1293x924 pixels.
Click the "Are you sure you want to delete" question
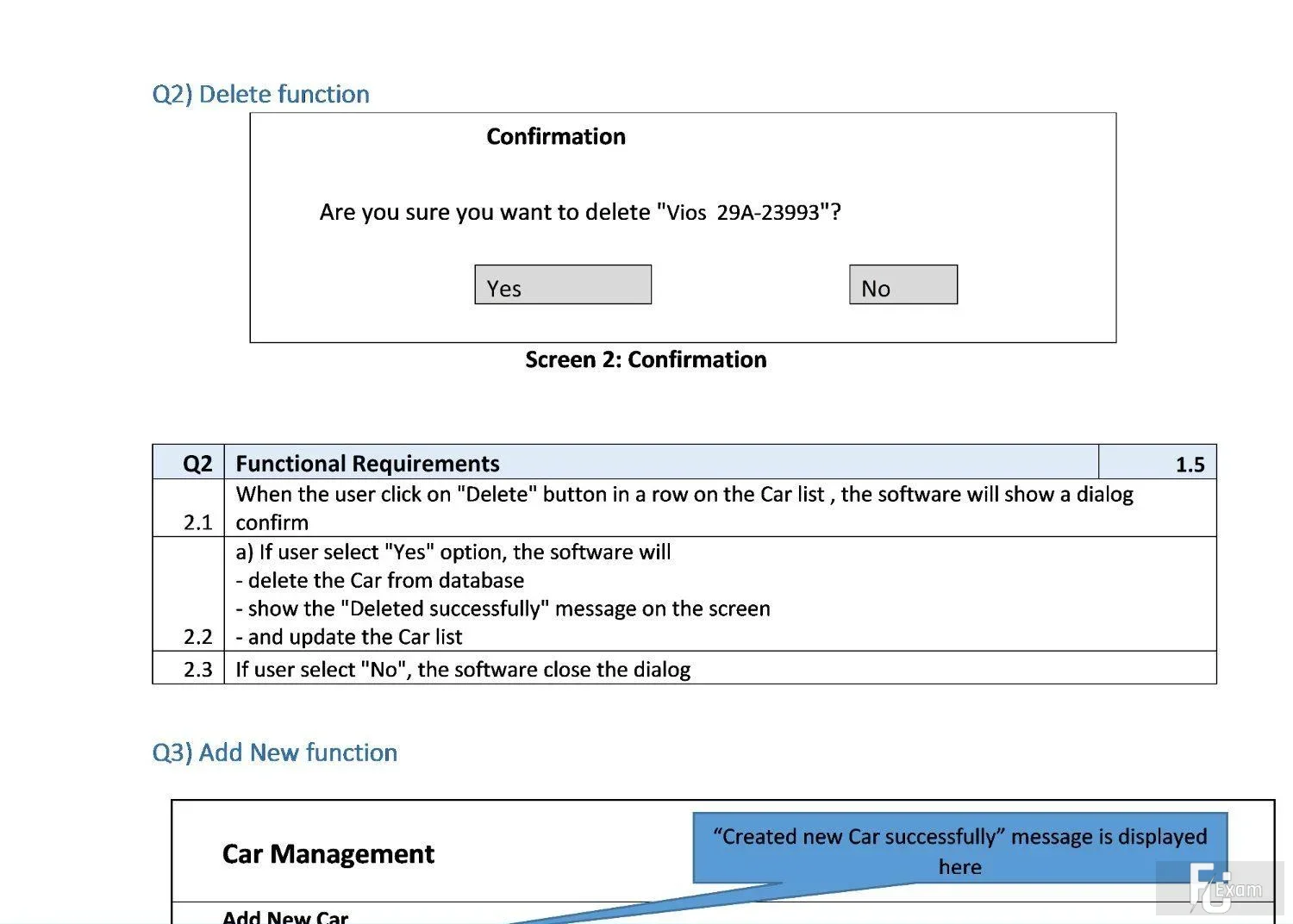point(580,212)
